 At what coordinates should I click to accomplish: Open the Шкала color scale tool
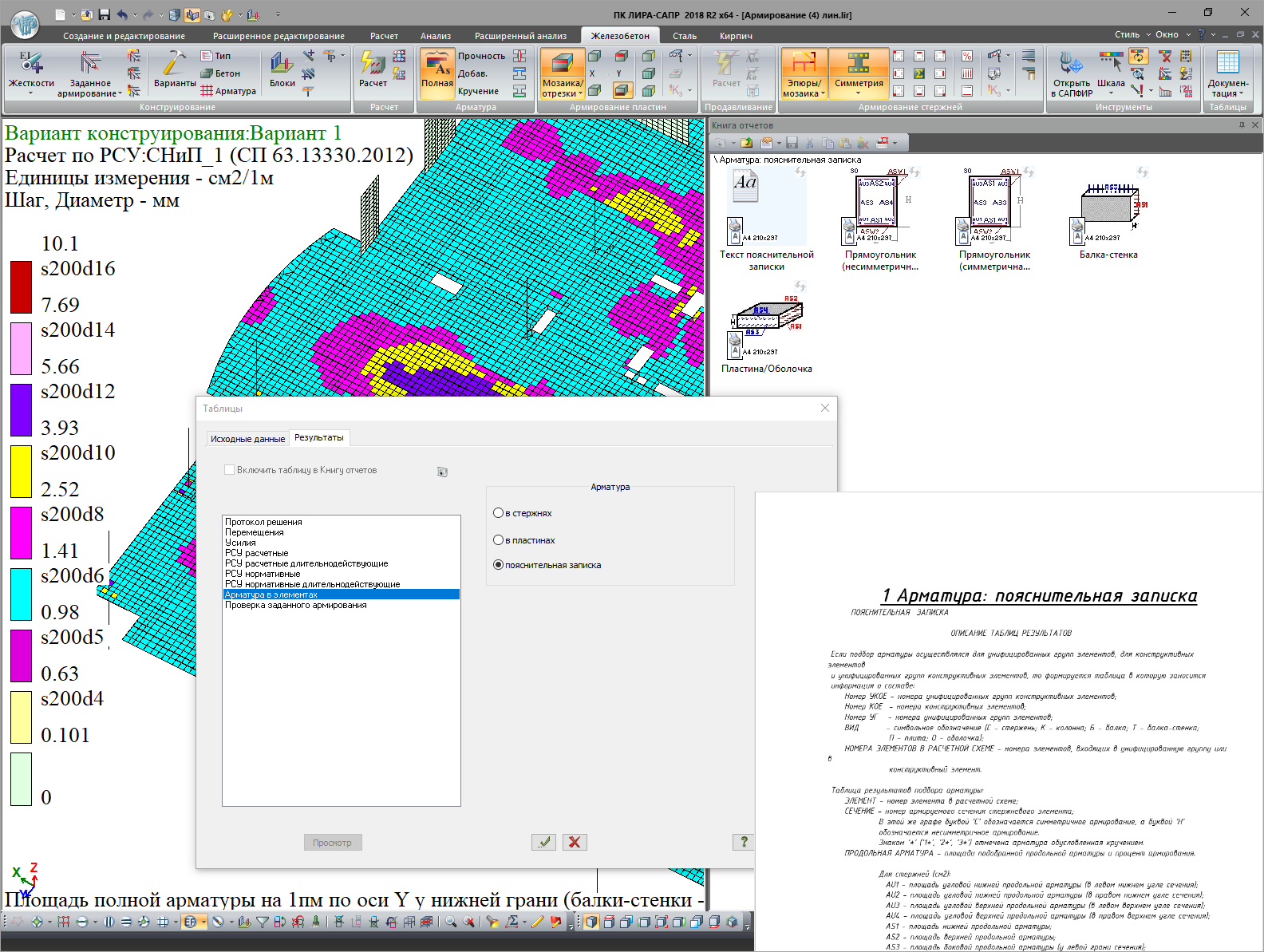(x=1111, y=64)
